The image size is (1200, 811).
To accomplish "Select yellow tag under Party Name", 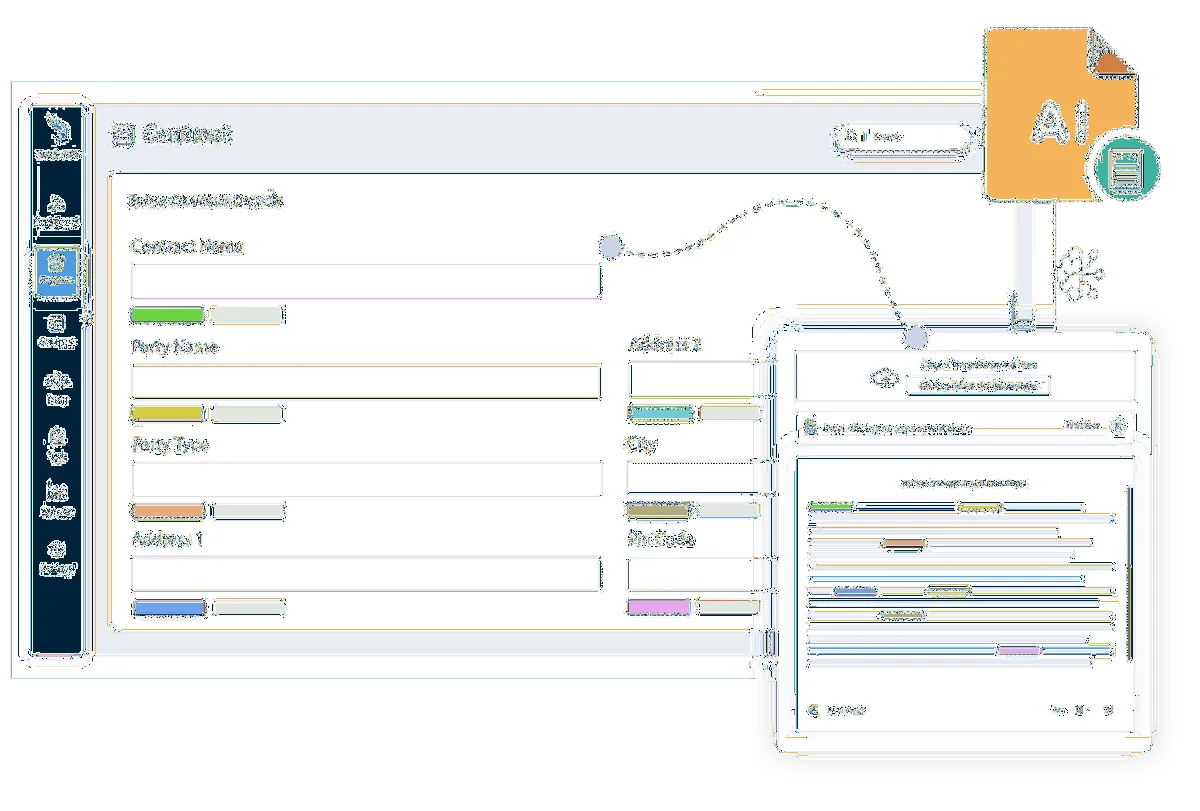I will click(168, 414).
